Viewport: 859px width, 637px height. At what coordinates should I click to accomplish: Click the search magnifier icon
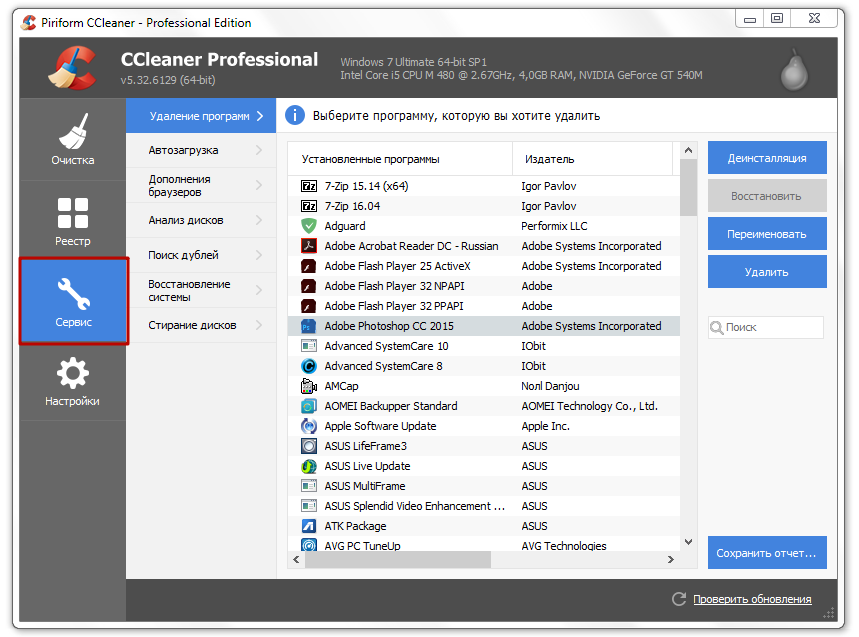(717, 328)
